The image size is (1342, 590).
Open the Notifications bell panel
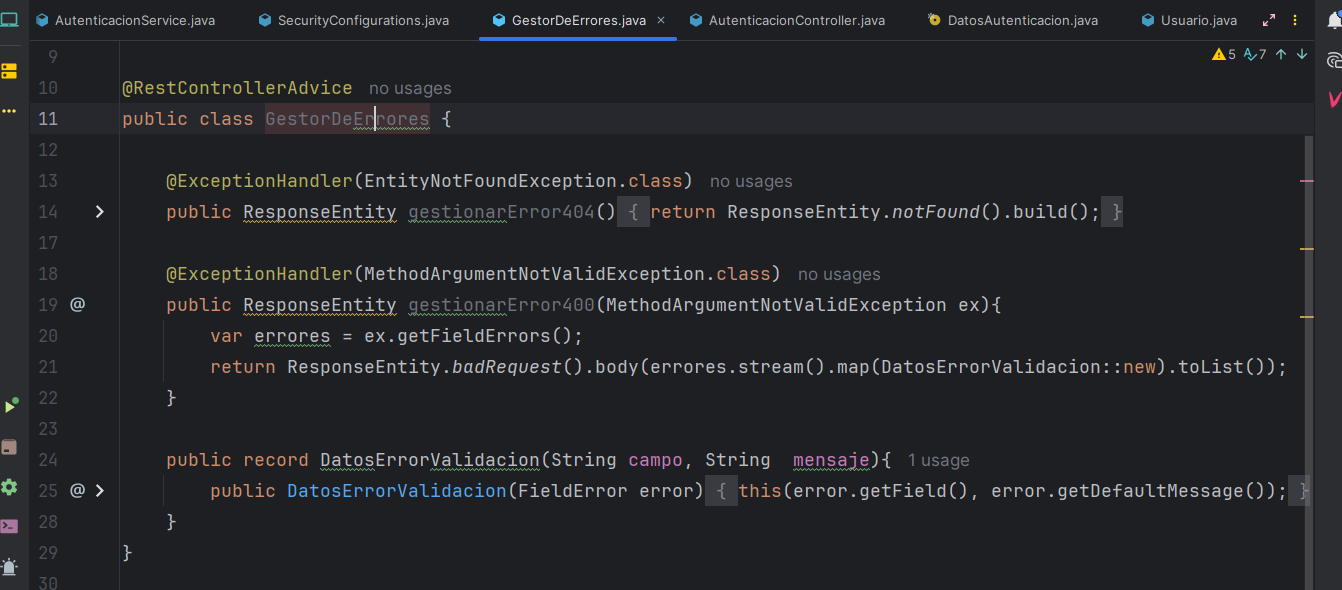click(x=1333, y=21)
